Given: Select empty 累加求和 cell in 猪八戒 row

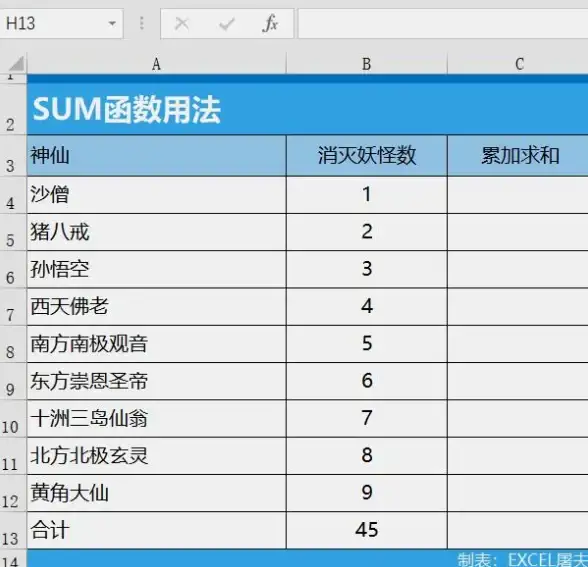Looking at the screenshot, I should (x=518, y=232).
